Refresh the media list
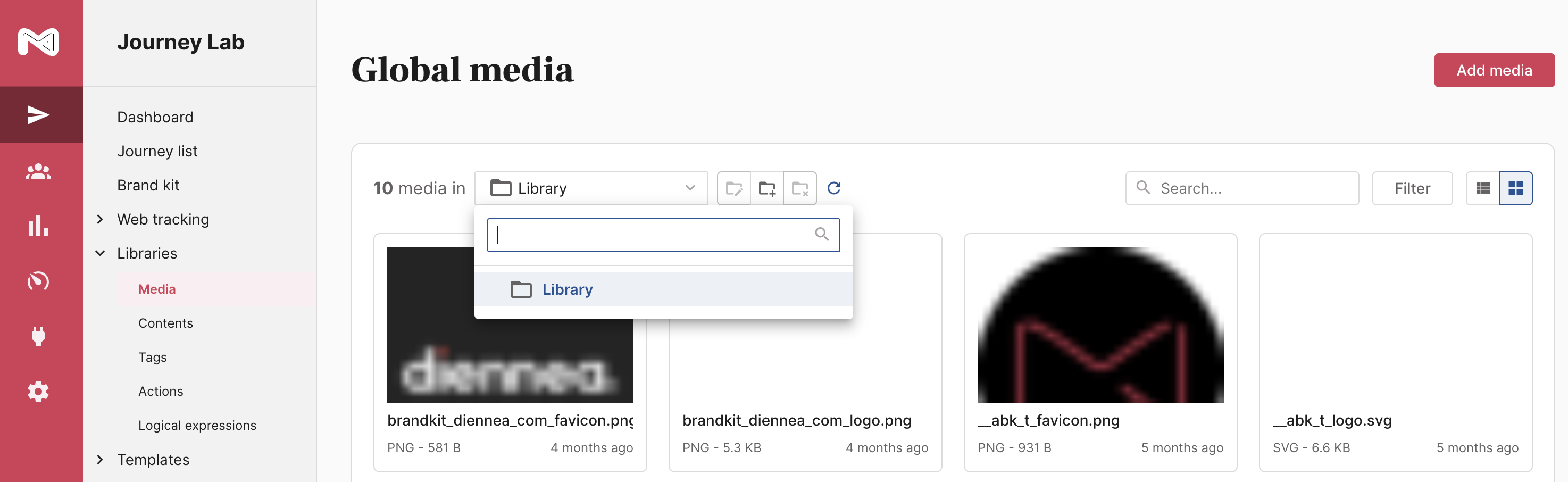The image size is (1568, 482). point(834,188)
